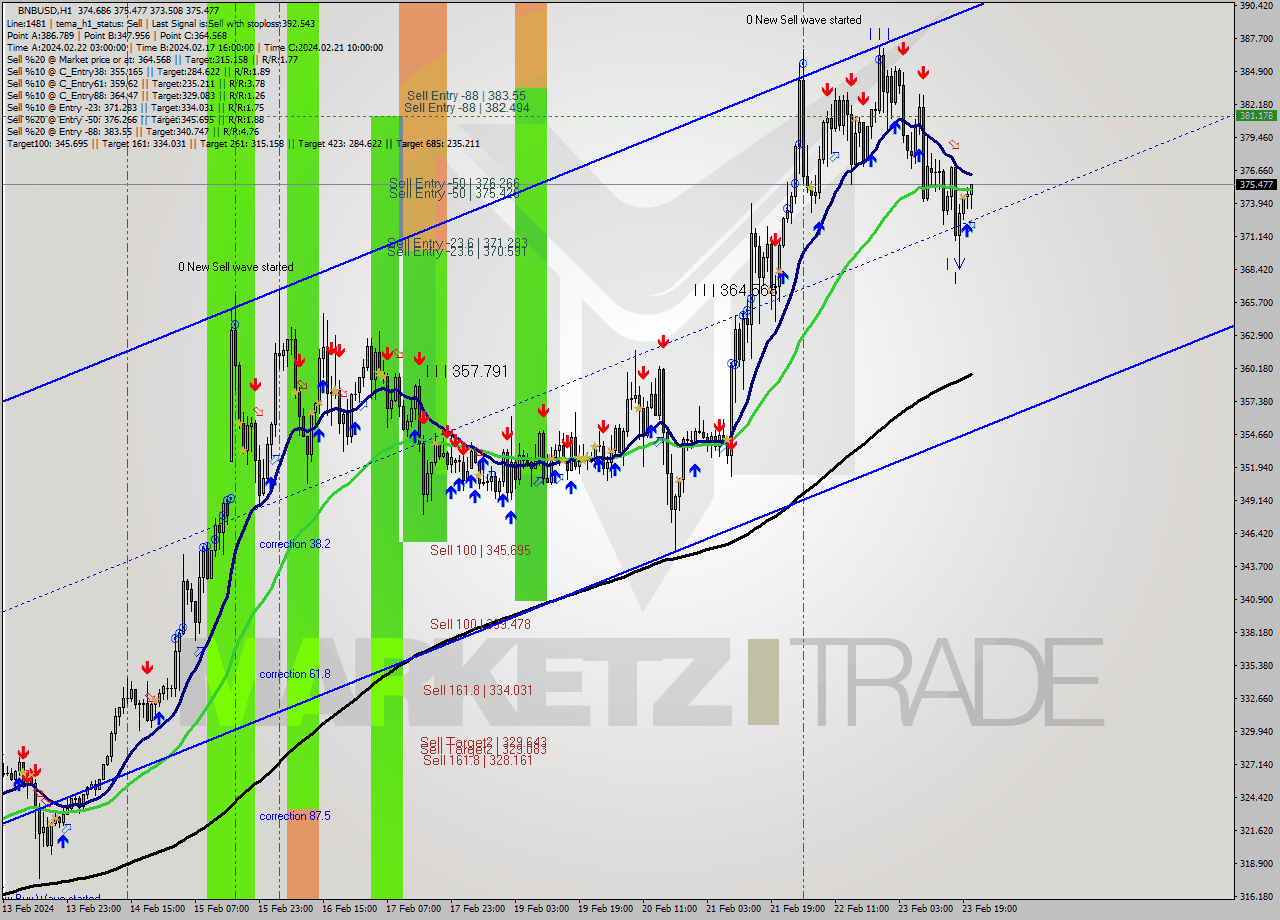1280x920 pixels.
Task: Click the 'Sell Entry -23.6 | 371.283' label
Action: coord(457,243)
